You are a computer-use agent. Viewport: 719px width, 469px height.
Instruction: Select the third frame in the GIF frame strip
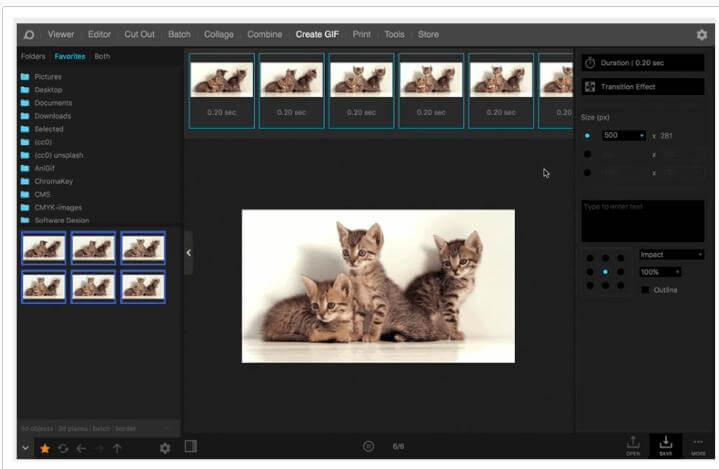coord(361,91)
